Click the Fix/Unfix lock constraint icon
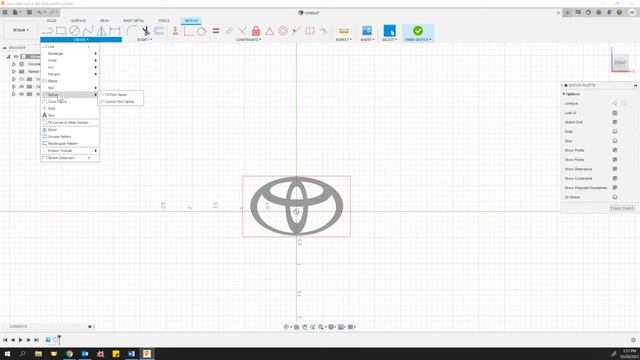640x360 pixels. (x=256, y=31)
